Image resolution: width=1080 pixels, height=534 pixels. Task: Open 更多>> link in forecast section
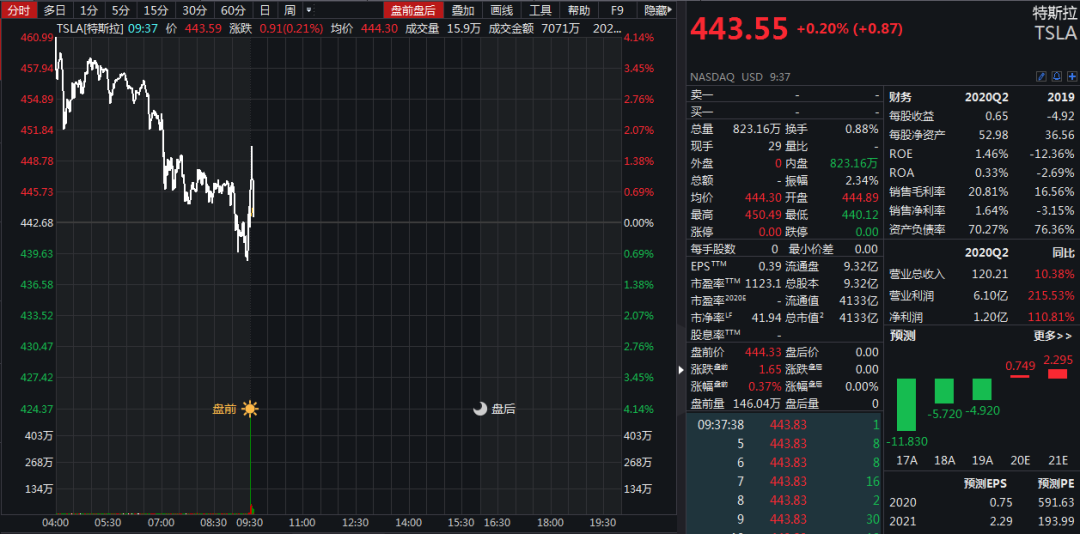pos(1052,336)
